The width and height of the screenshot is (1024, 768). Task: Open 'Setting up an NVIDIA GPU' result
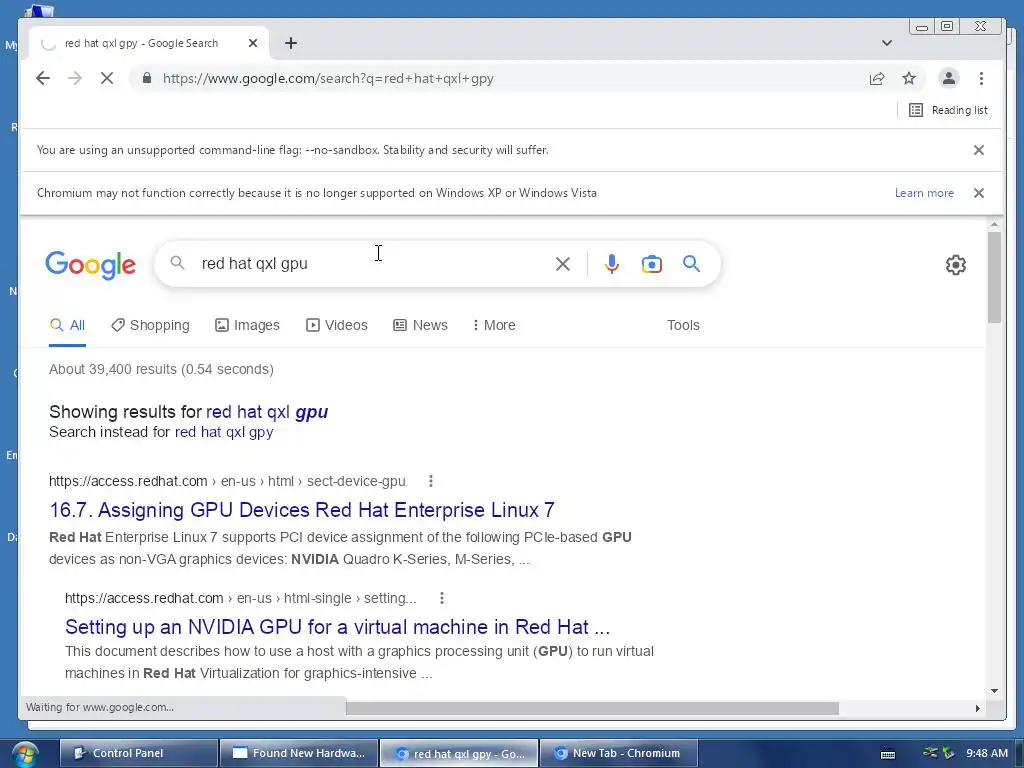337,627
